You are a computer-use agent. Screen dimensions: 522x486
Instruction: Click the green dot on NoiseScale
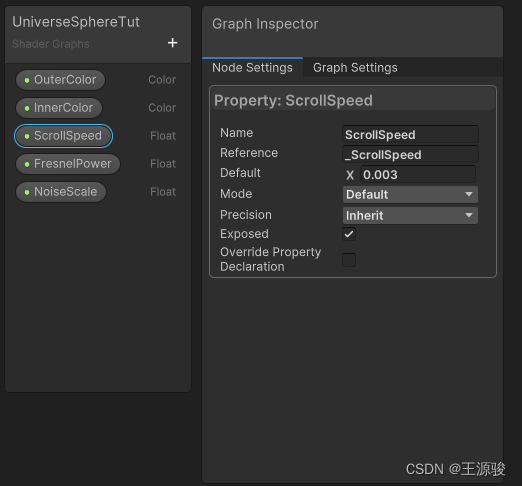(x=27, y=192)
